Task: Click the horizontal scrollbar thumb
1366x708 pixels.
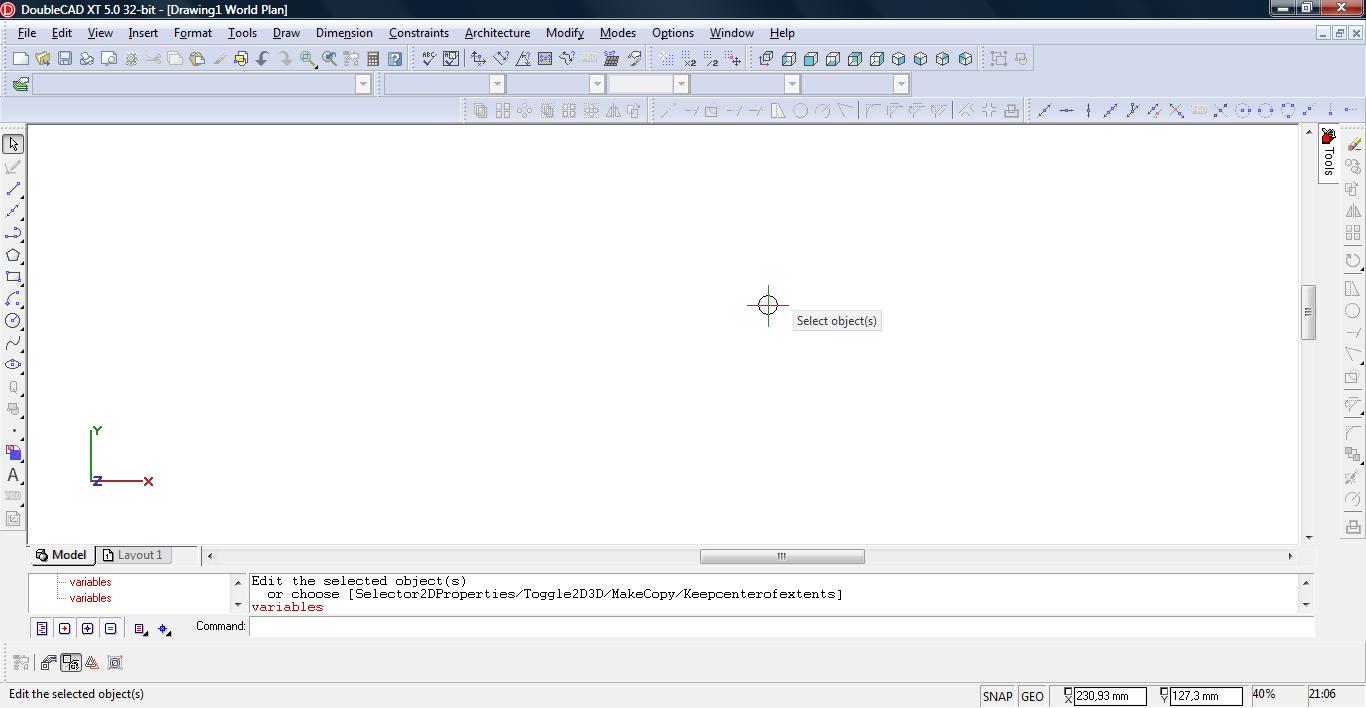Action: point(782,556)
